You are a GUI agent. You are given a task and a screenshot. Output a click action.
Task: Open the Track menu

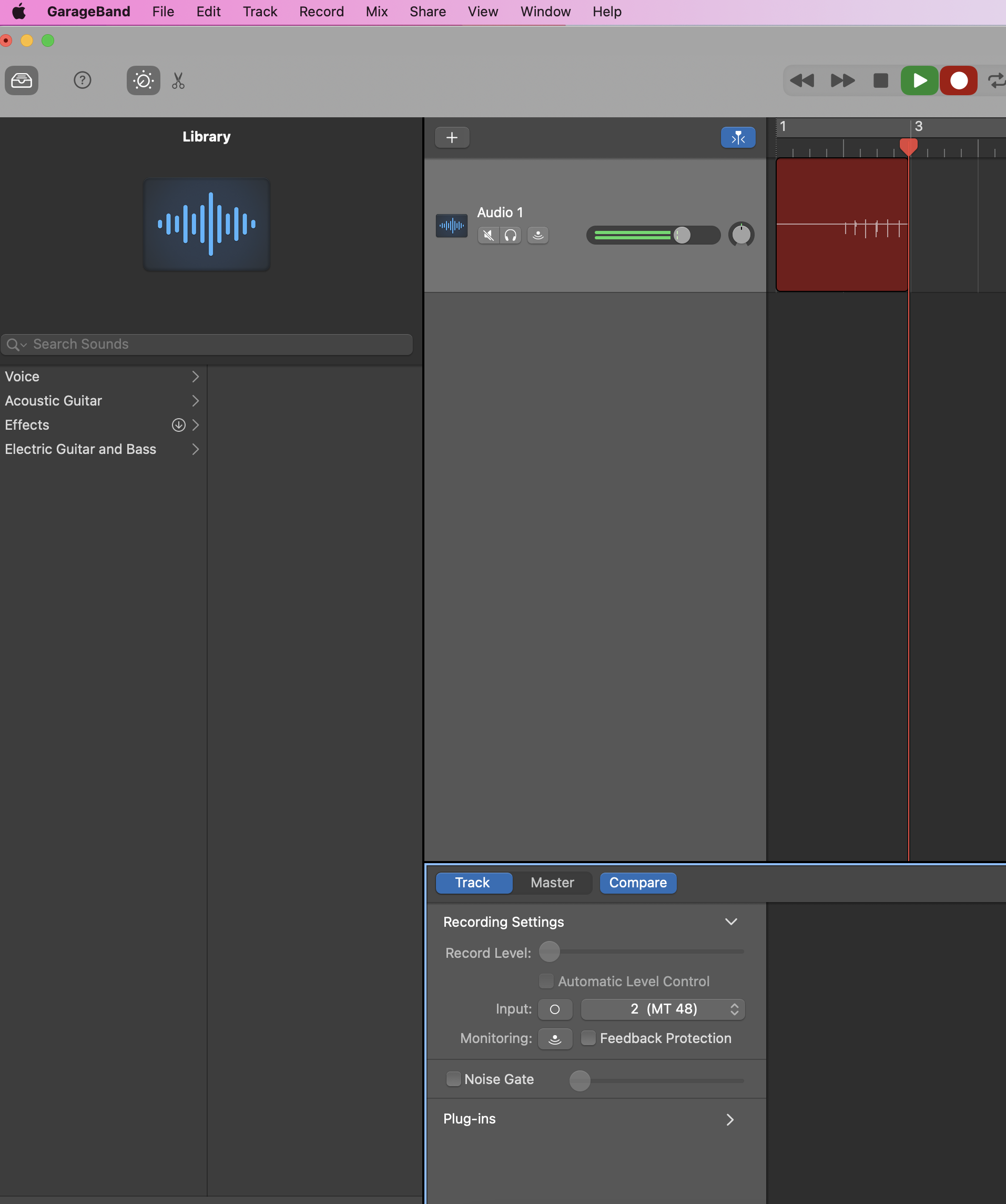[260, 12]
